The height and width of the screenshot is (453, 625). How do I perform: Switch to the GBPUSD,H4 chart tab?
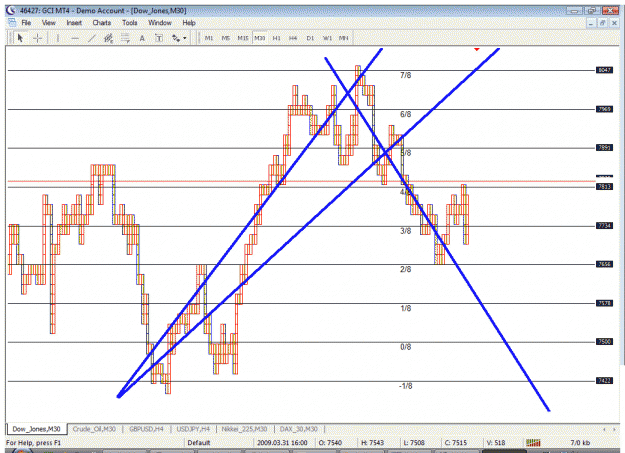coord(146,429)
